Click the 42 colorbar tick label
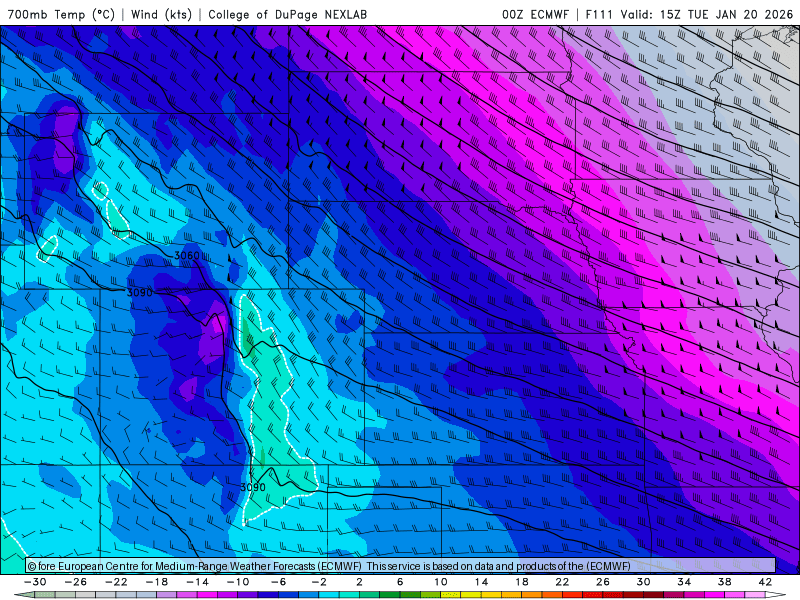 765,582
